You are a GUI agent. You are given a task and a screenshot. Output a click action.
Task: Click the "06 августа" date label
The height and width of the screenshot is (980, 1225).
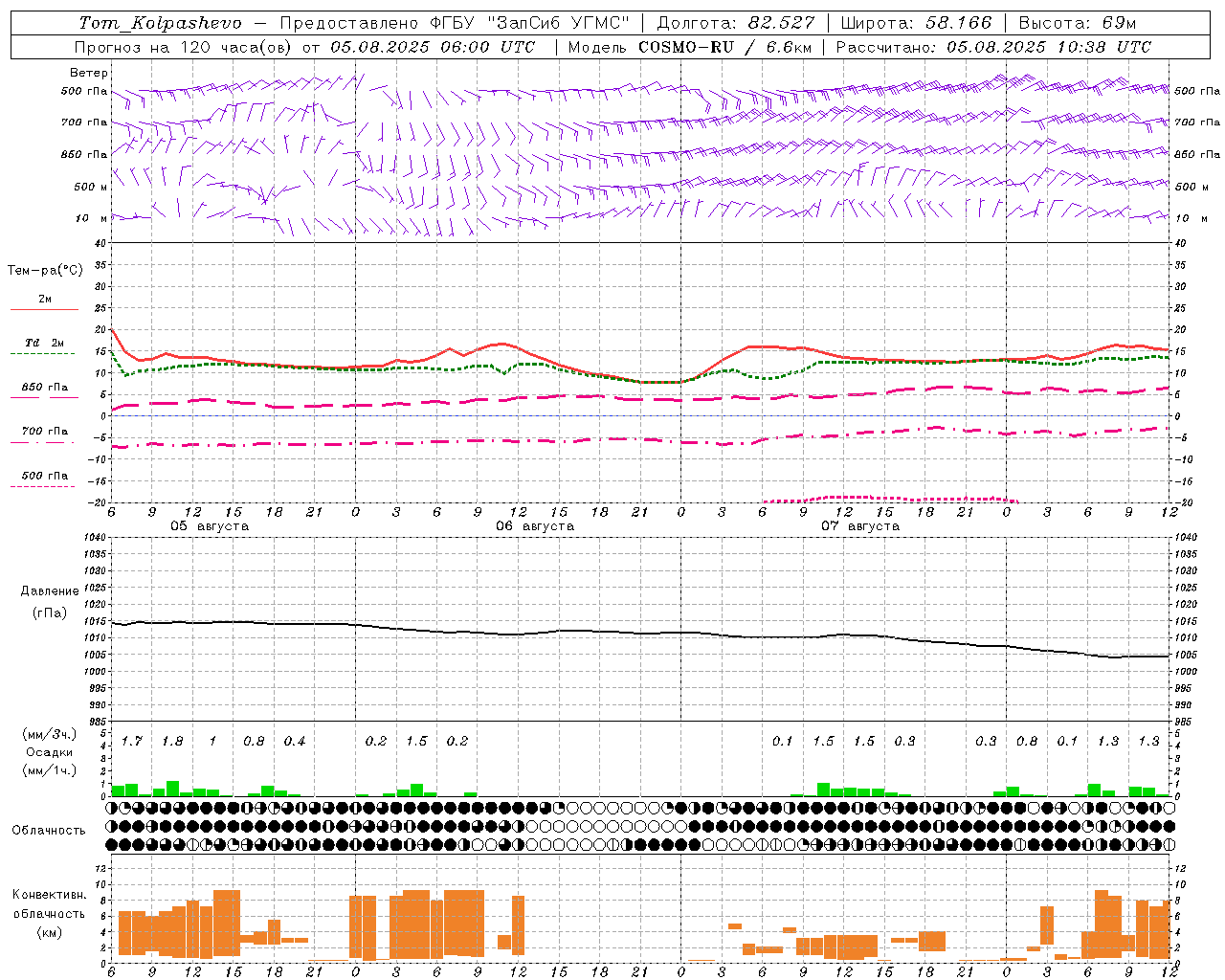(x=535, y=526)
